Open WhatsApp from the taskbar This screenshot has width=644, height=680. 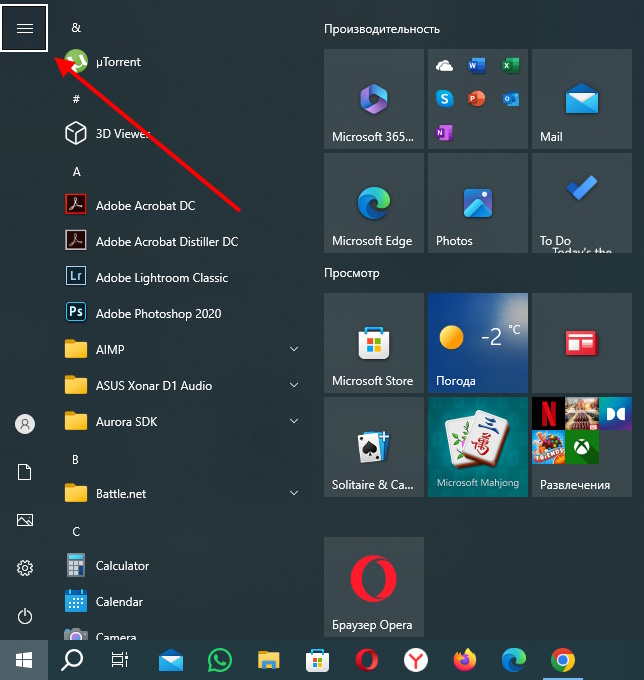pos(219,660)
